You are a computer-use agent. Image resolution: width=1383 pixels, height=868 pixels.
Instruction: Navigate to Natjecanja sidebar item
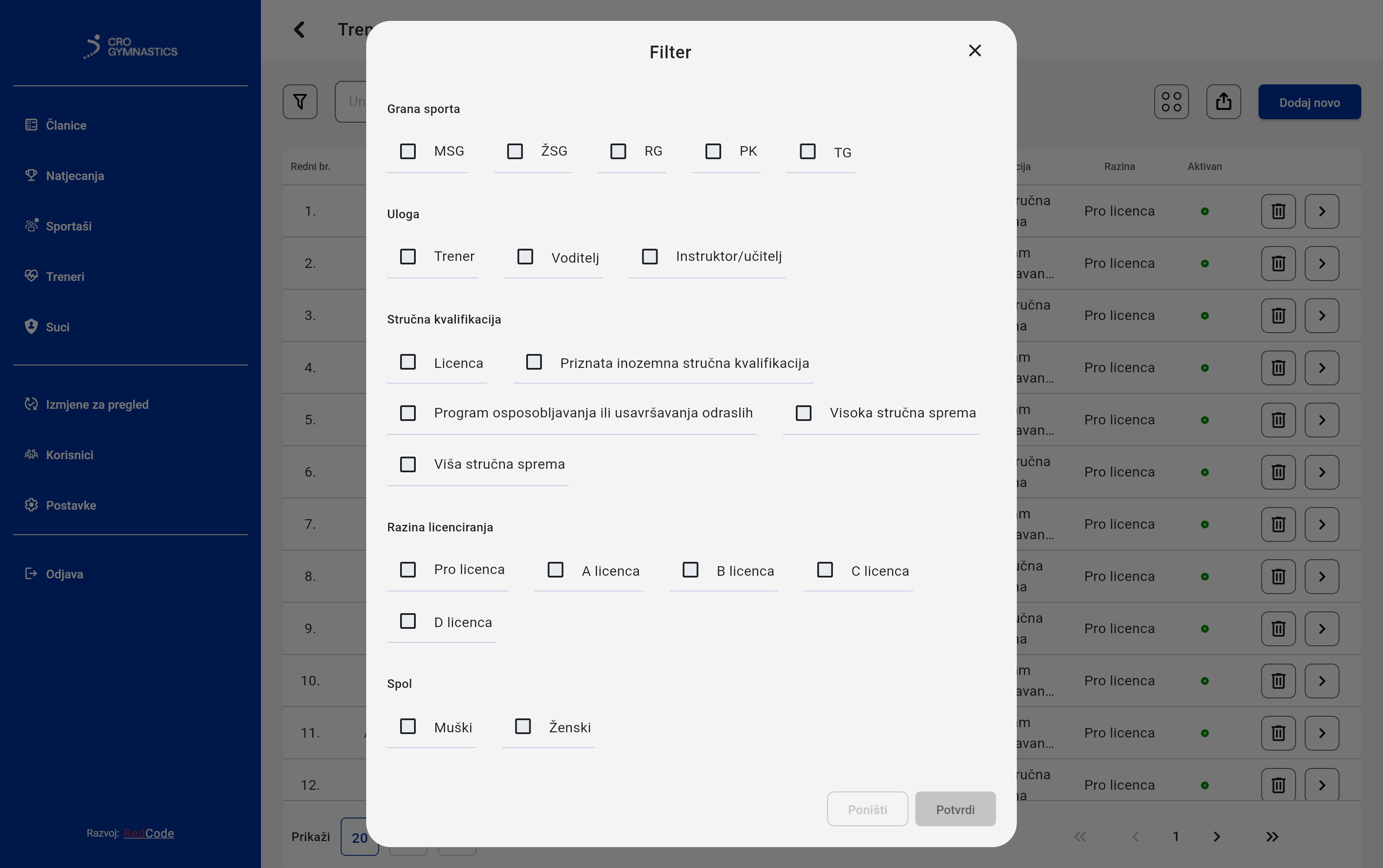tap(75, 176)
